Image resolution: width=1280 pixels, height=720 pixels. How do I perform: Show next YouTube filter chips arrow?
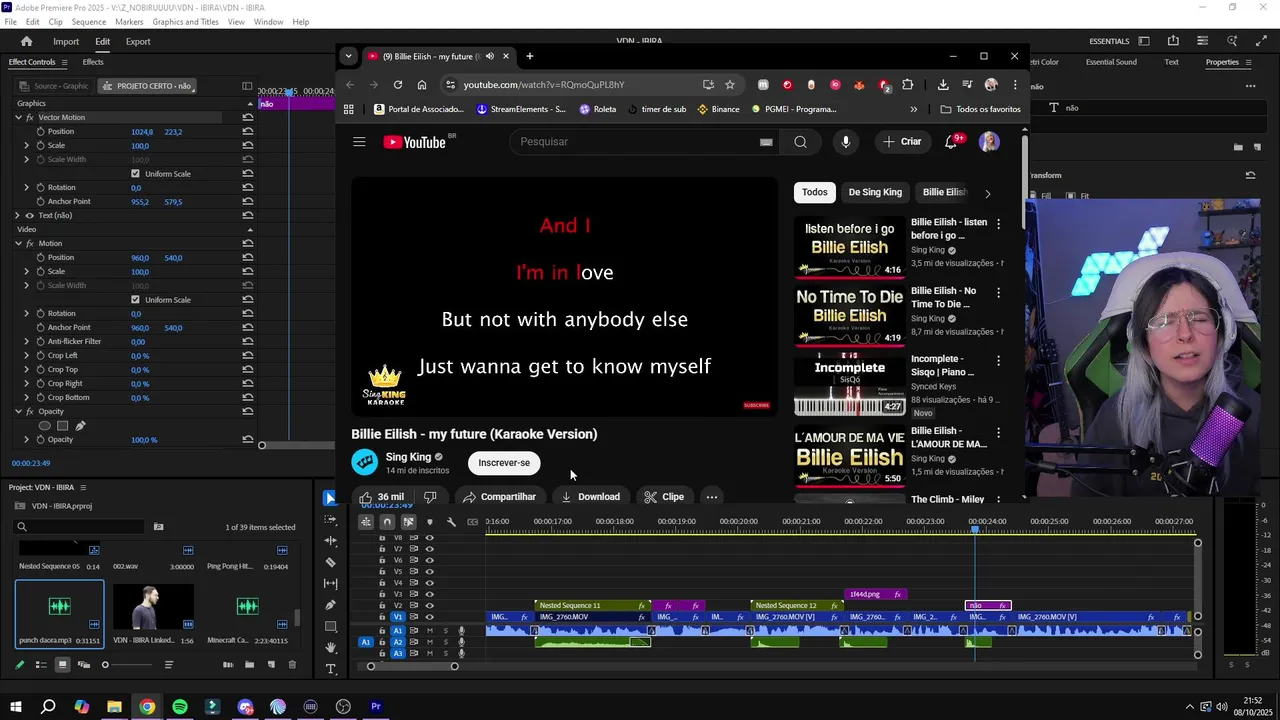[988, 193]
